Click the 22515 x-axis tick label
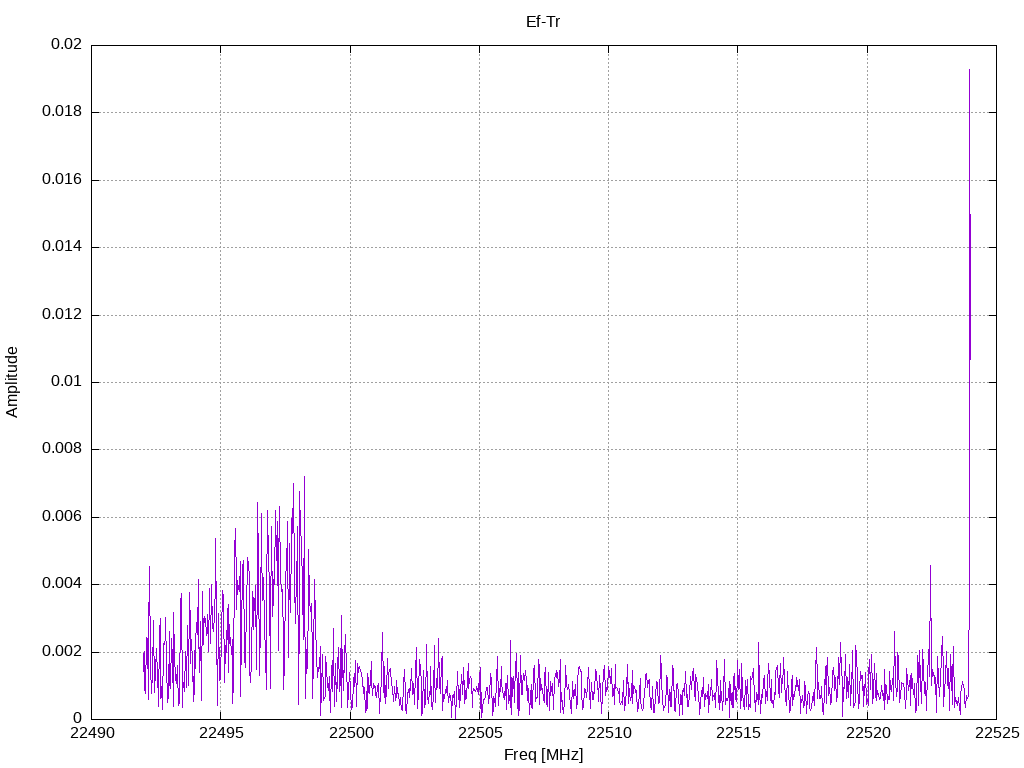The width and height of the screenshot is (1024, 768). click(737, 734)
